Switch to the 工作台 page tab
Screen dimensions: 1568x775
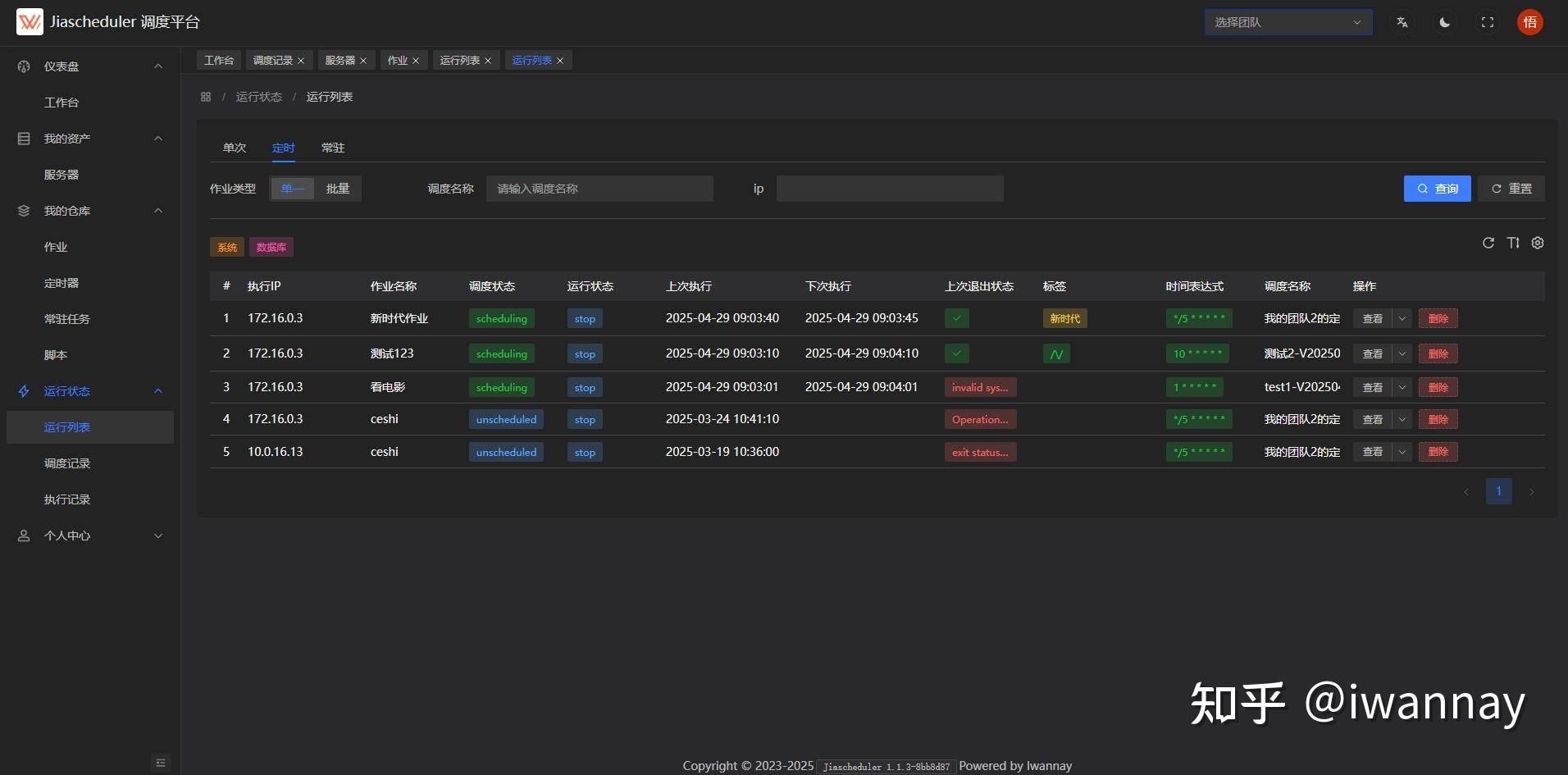tap(218, 60)
